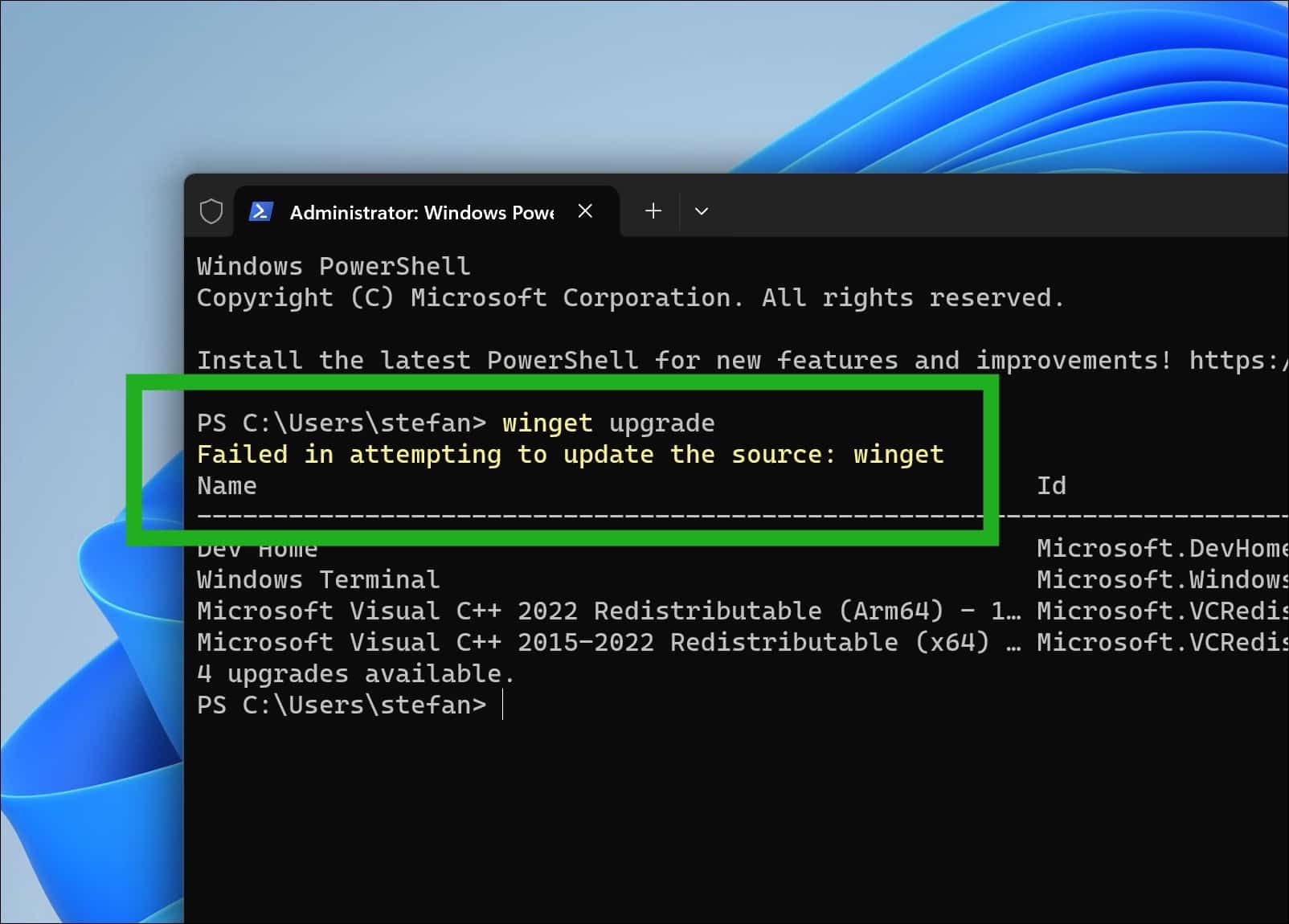Click the 4 upgrades available line
Screen dimensions: 1289x924
point(355,673)
